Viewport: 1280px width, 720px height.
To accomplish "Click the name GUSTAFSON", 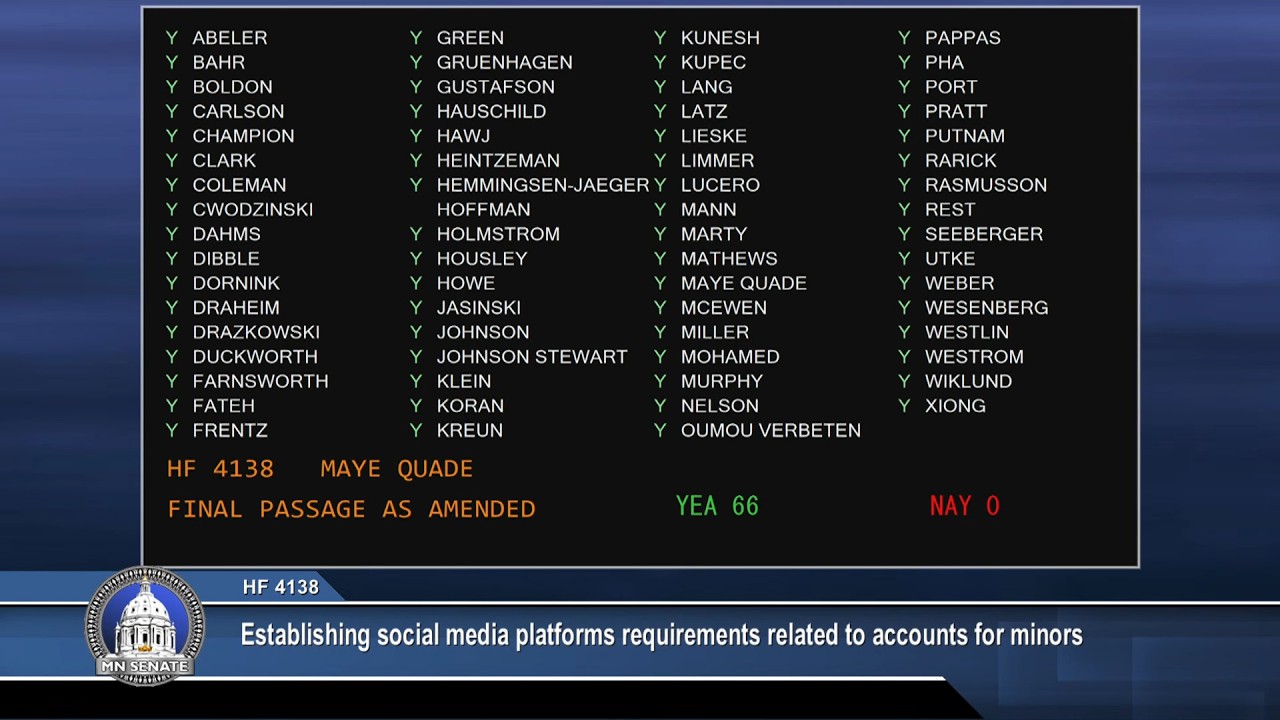I will pos(496,87).
